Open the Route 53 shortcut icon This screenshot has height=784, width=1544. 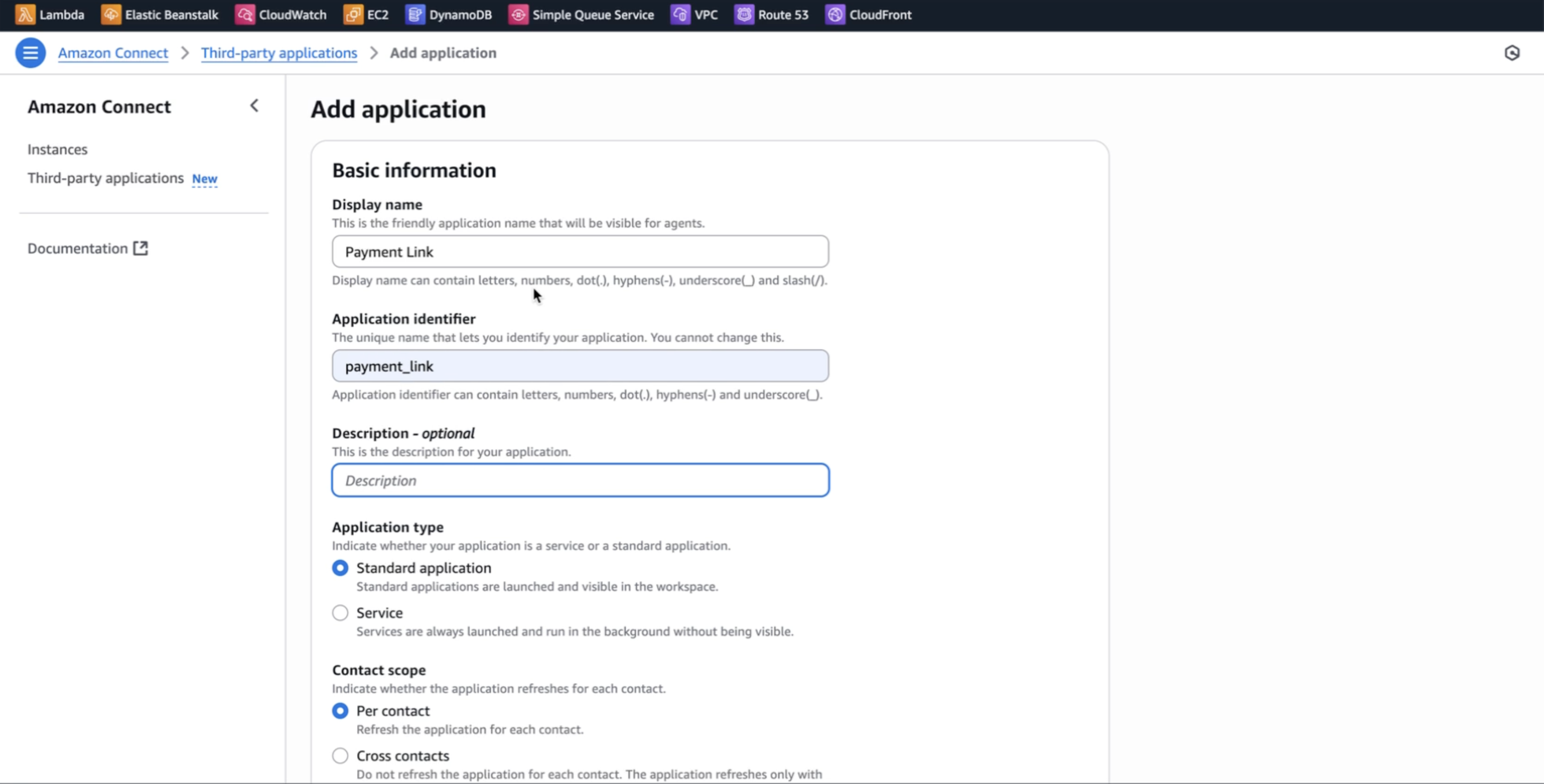(x=744, y=14)
